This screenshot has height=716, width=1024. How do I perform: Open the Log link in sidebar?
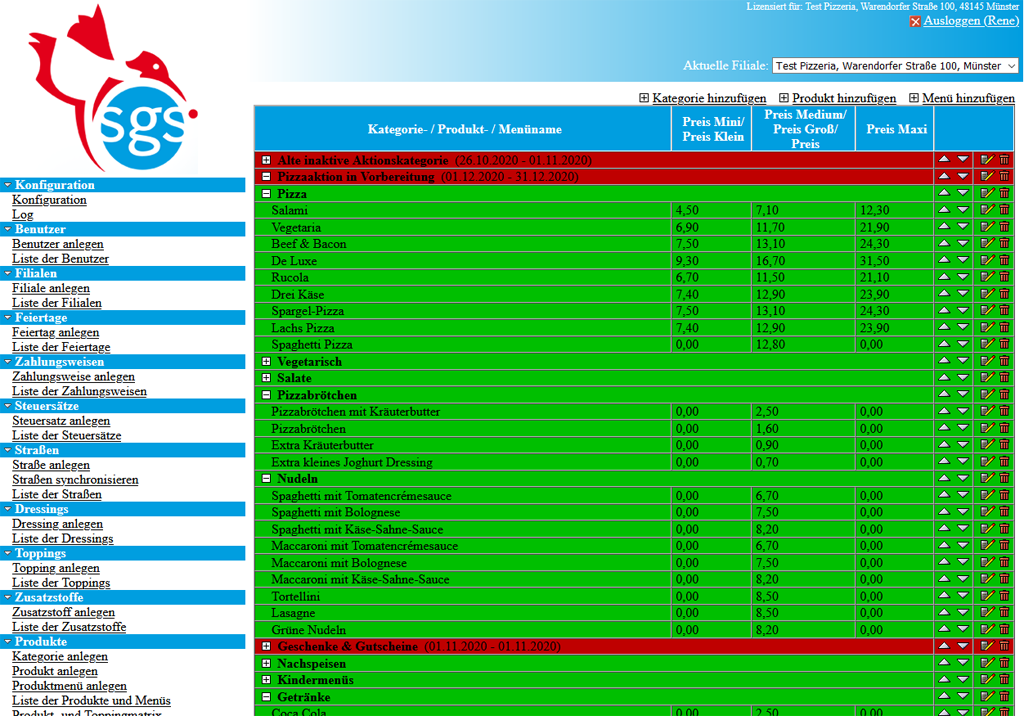(x=22, y=214)
